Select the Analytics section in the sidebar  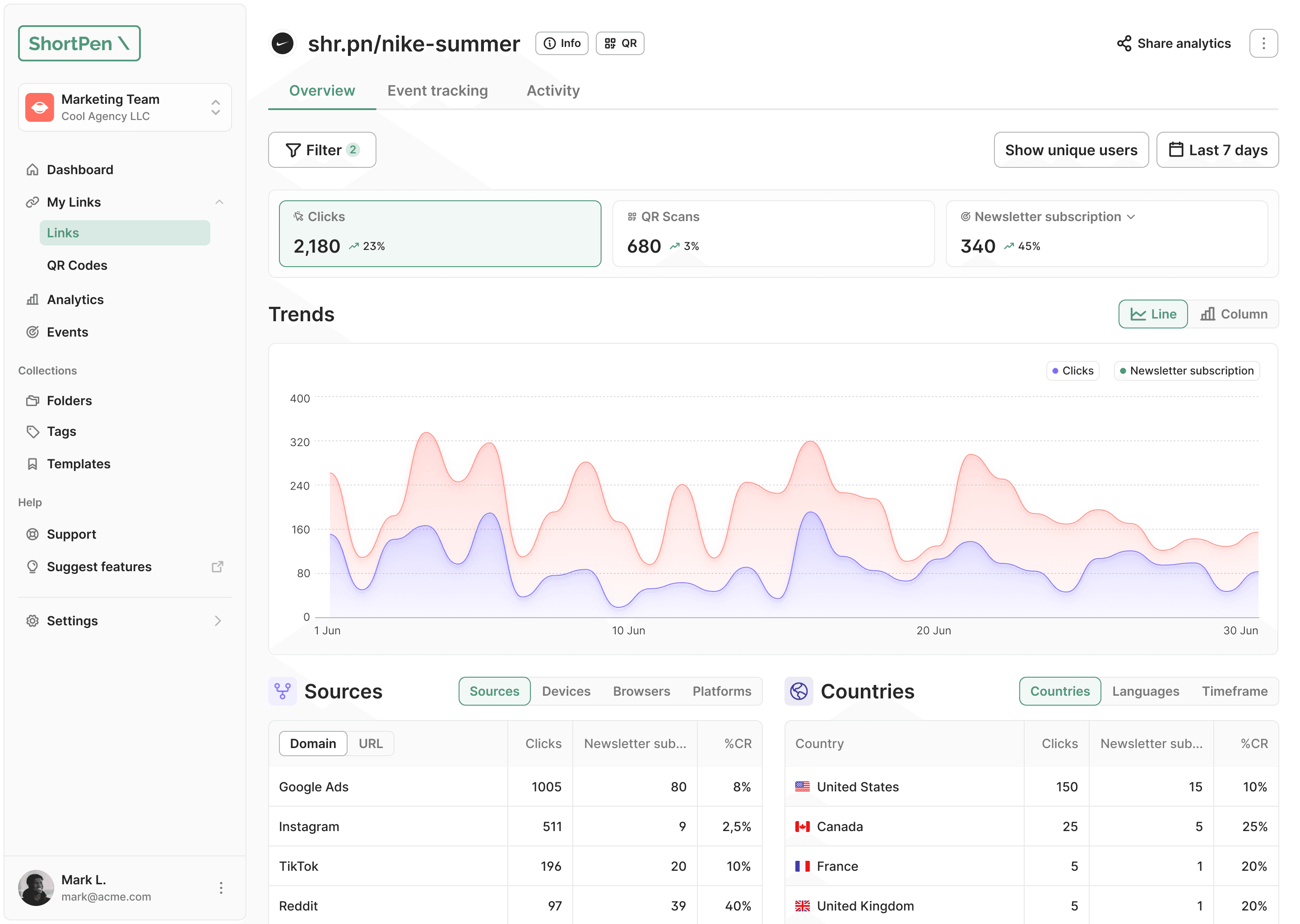pyautogui.click(x=74, y=299)
